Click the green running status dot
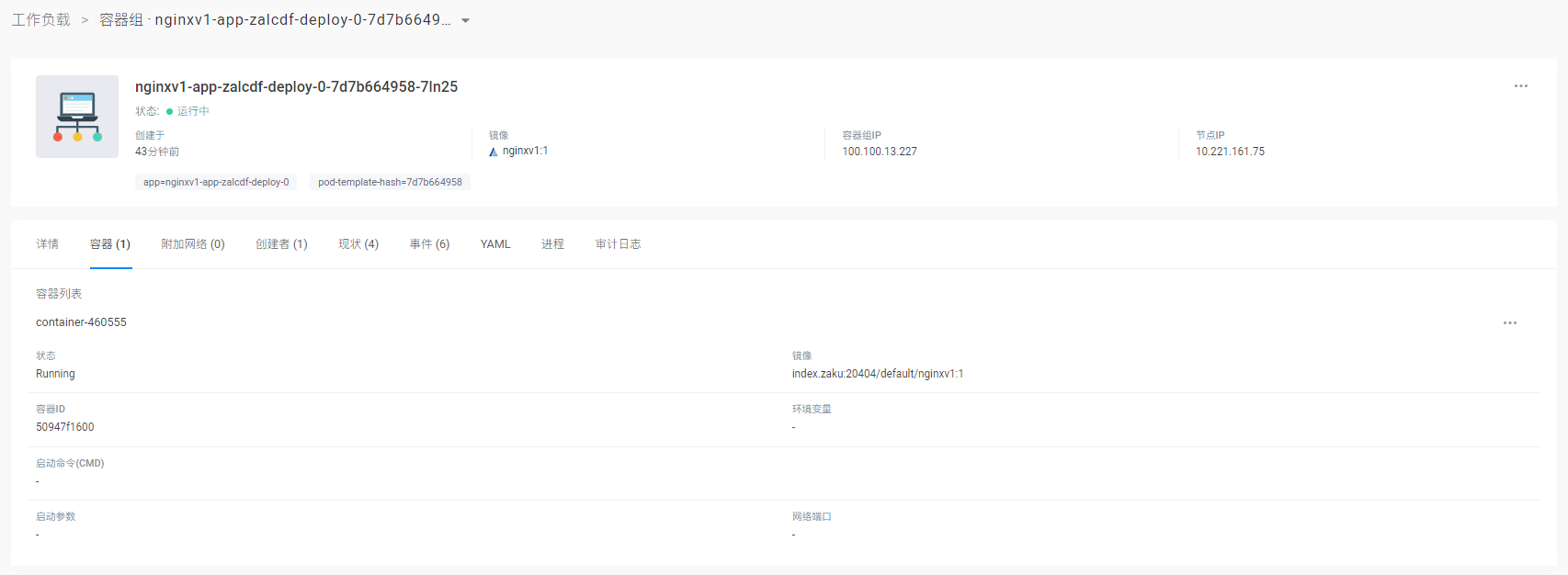The image size is (1568, 575). 169,112
